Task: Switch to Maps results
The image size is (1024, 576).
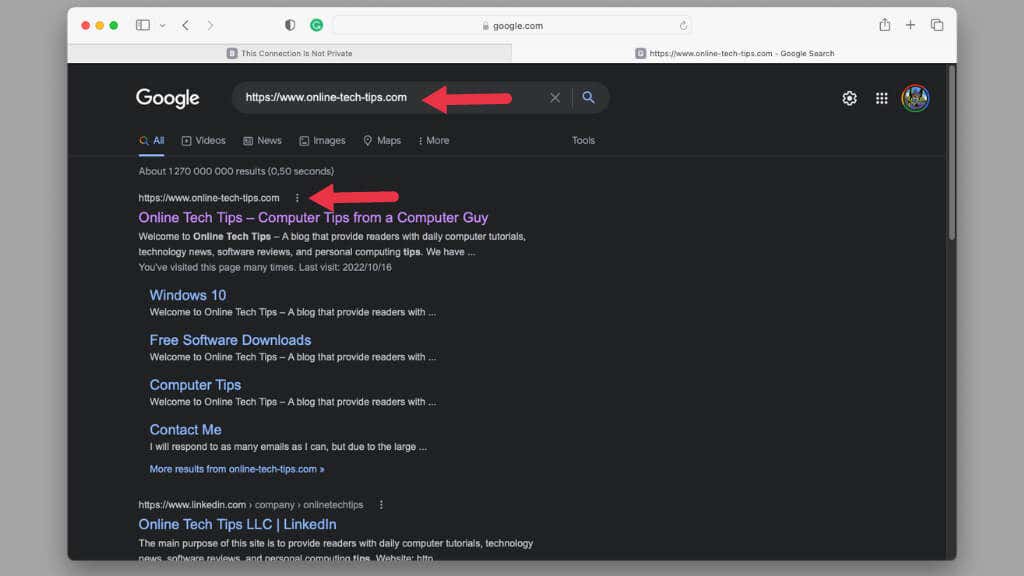Action: coord(383,140)
